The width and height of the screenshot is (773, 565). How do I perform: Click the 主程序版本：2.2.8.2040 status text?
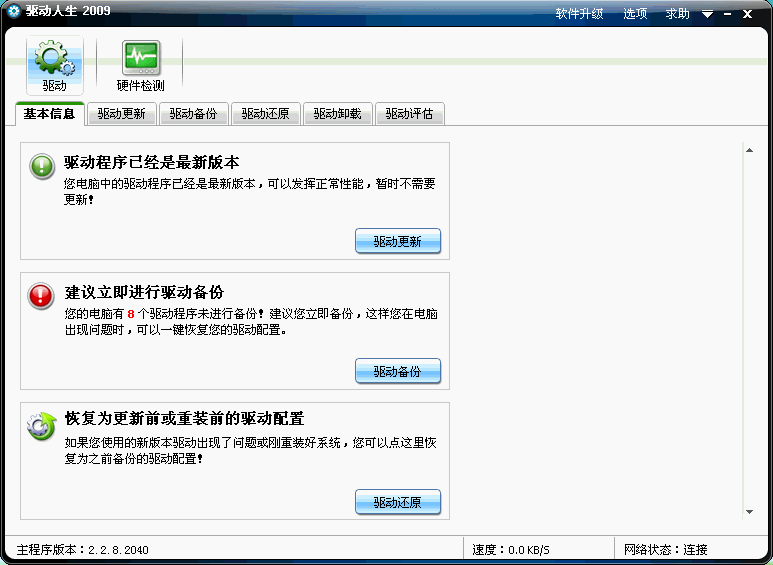(x=83, y=550)
